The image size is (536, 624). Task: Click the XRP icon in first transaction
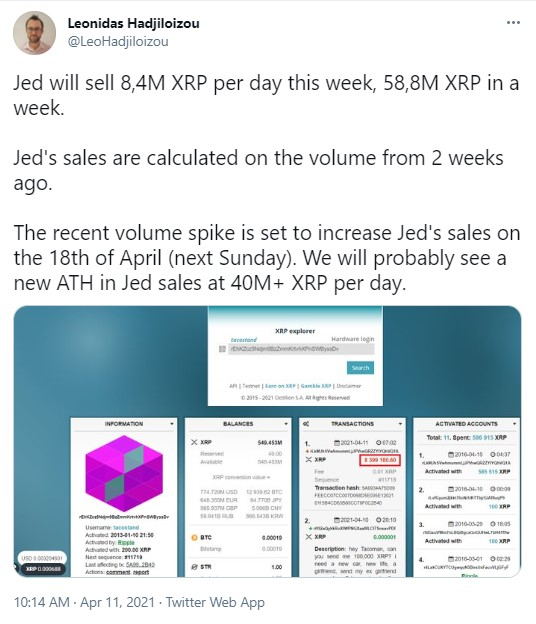(x=308, y=460)
